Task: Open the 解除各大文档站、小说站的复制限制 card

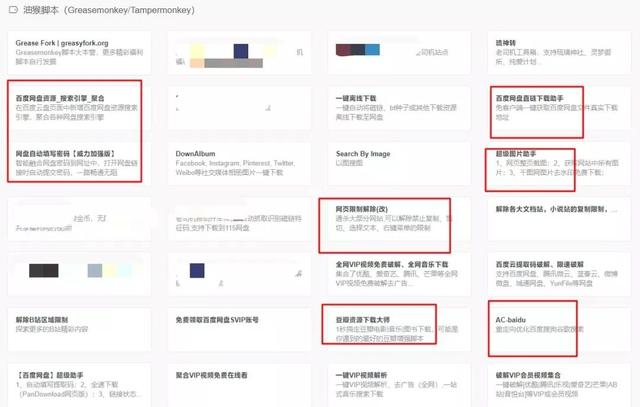Action: (559, 219)
